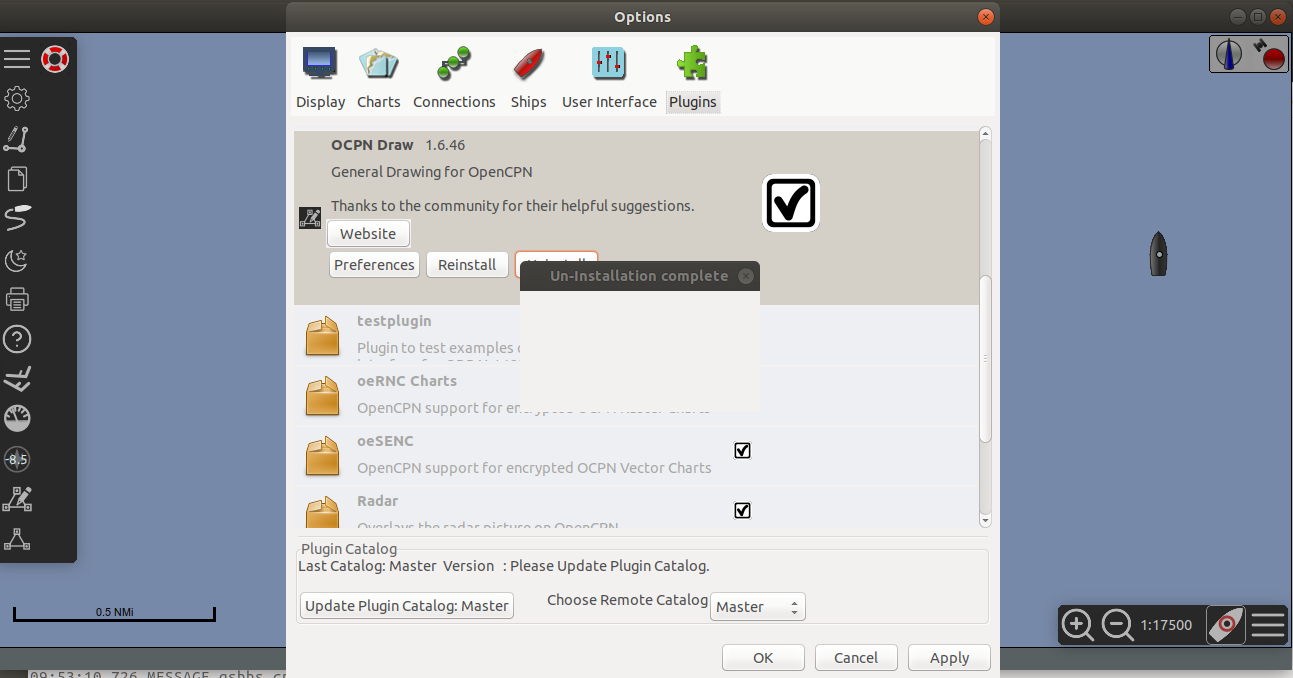Image resolution: width=1293 pixels, height=678 pixels.
Task: Open OCPN Draw plugin Preferences
Action: click(374, 264)
